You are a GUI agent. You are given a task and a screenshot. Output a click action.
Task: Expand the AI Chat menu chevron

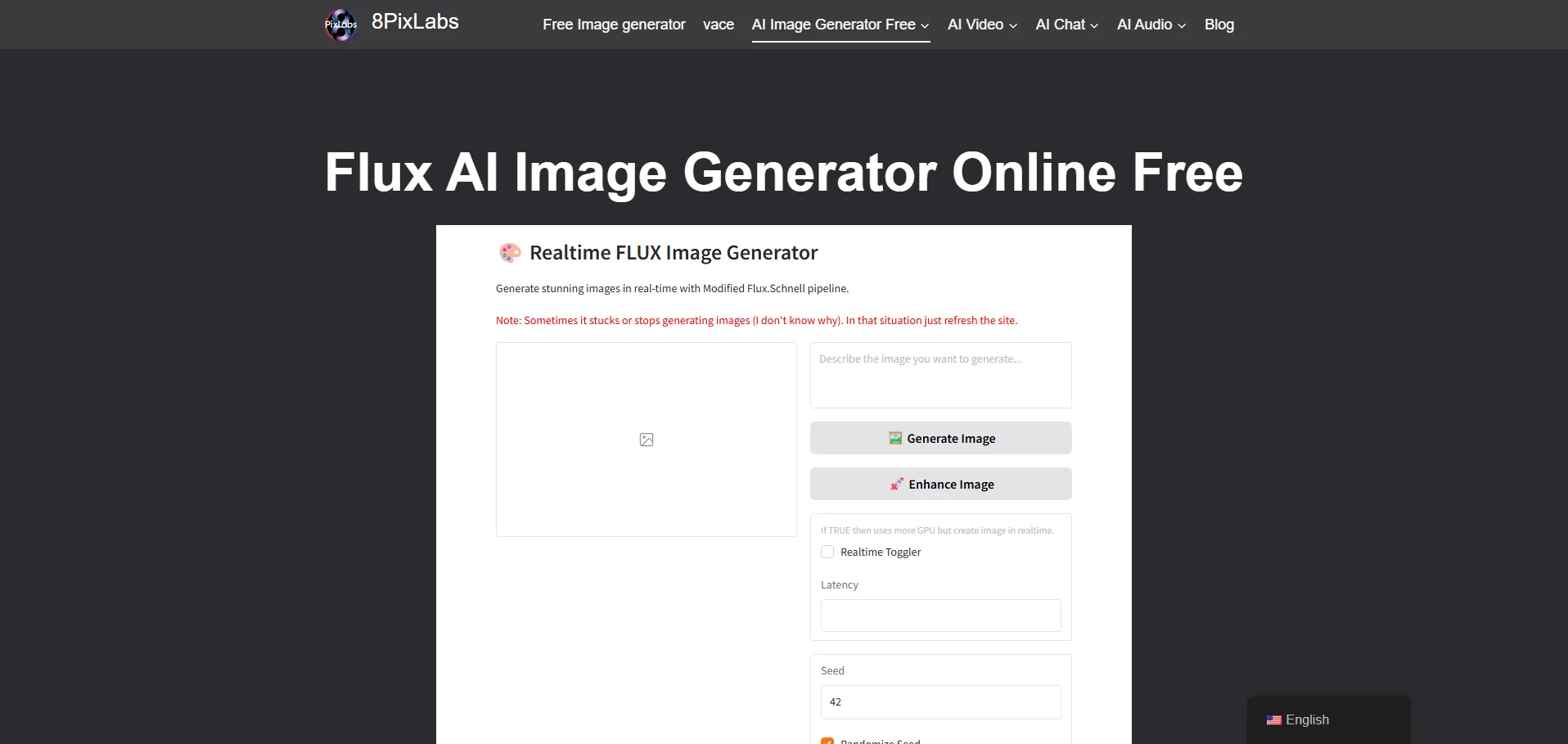[1094, 25]
